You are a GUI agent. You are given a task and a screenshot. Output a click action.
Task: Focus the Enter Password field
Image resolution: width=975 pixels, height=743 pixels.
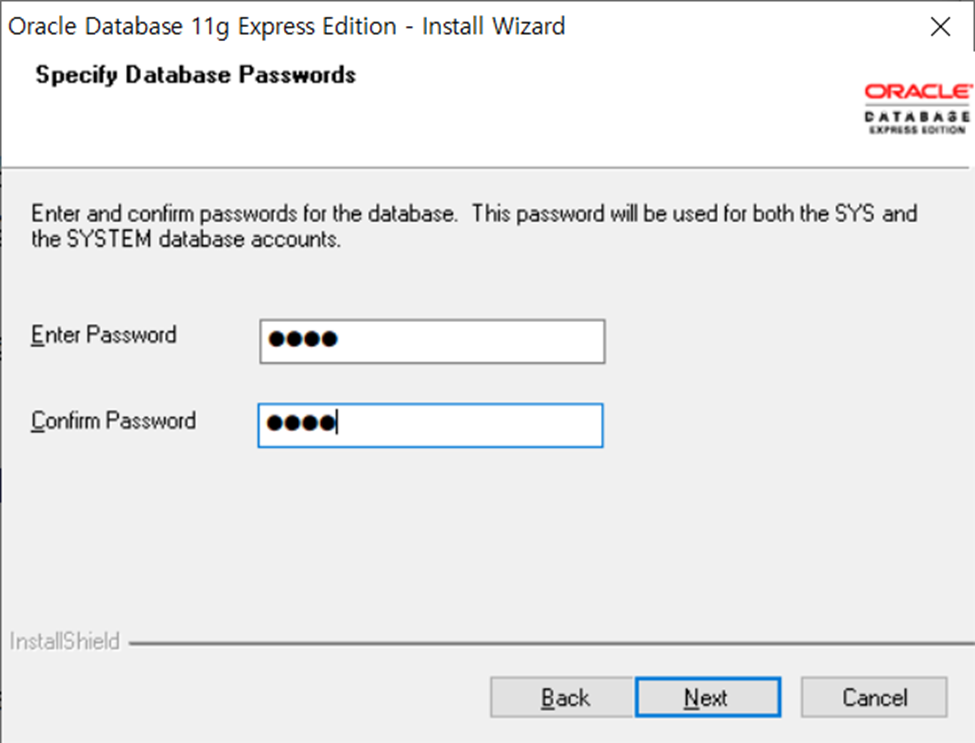(x=432, y=341)
